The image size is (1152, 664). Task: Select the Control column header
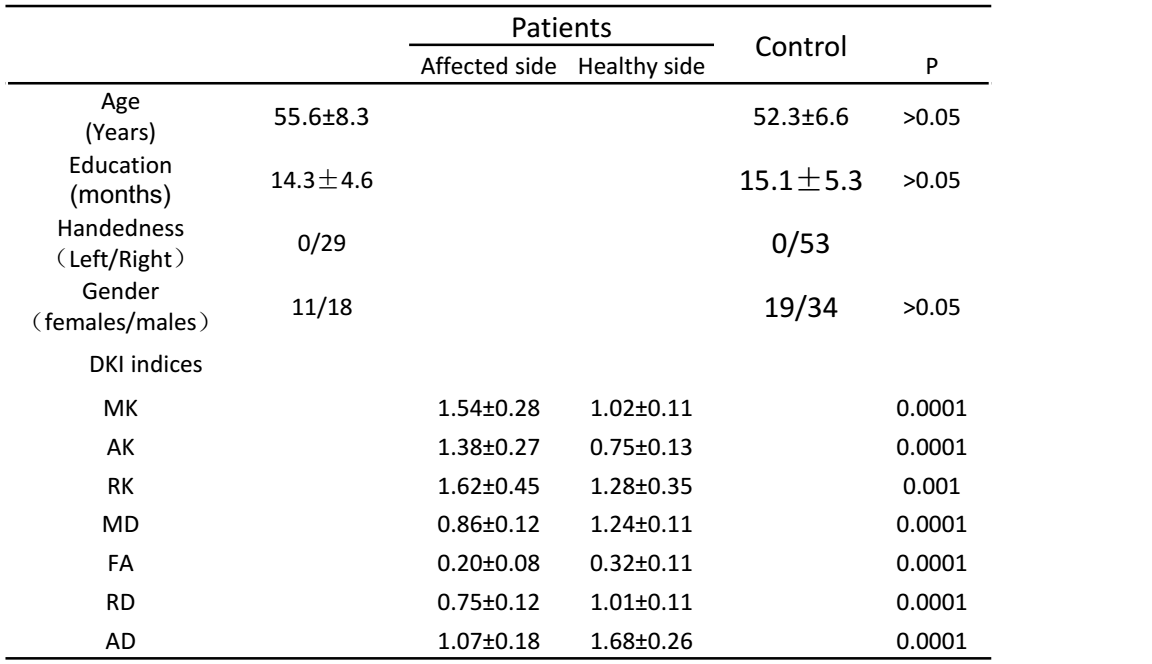pos(800,45)
